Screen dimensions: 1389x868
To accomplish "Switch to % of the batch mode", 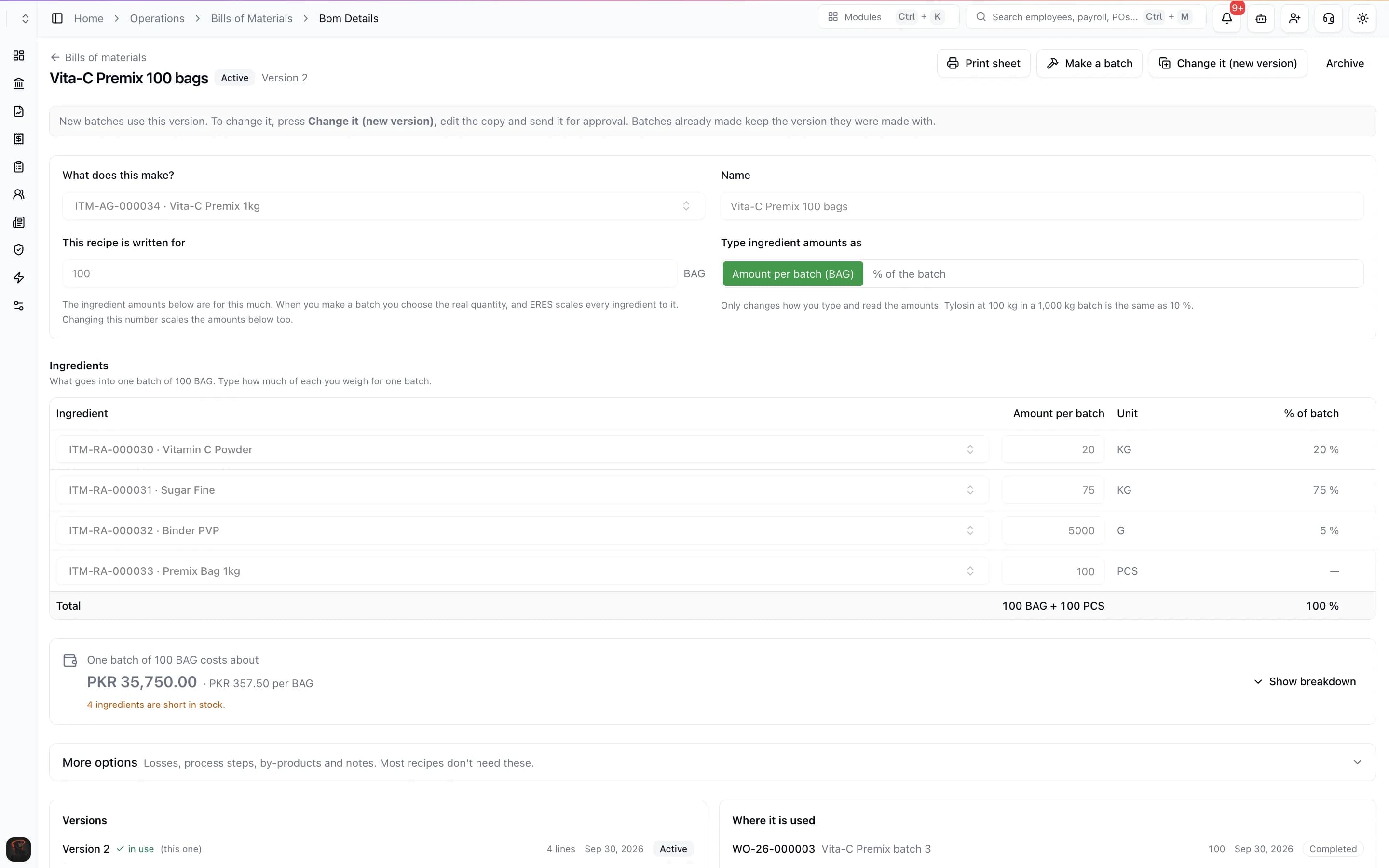I will (x=909, y=274).
